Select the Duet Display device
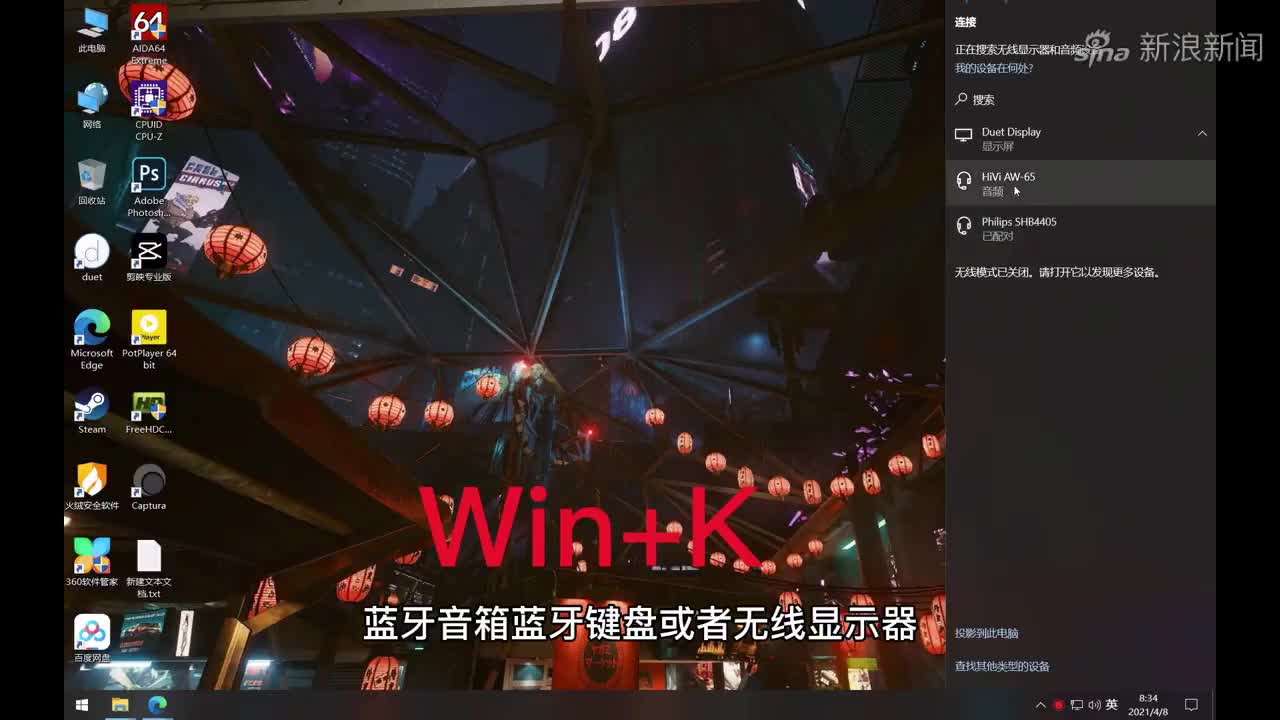 1080,138
